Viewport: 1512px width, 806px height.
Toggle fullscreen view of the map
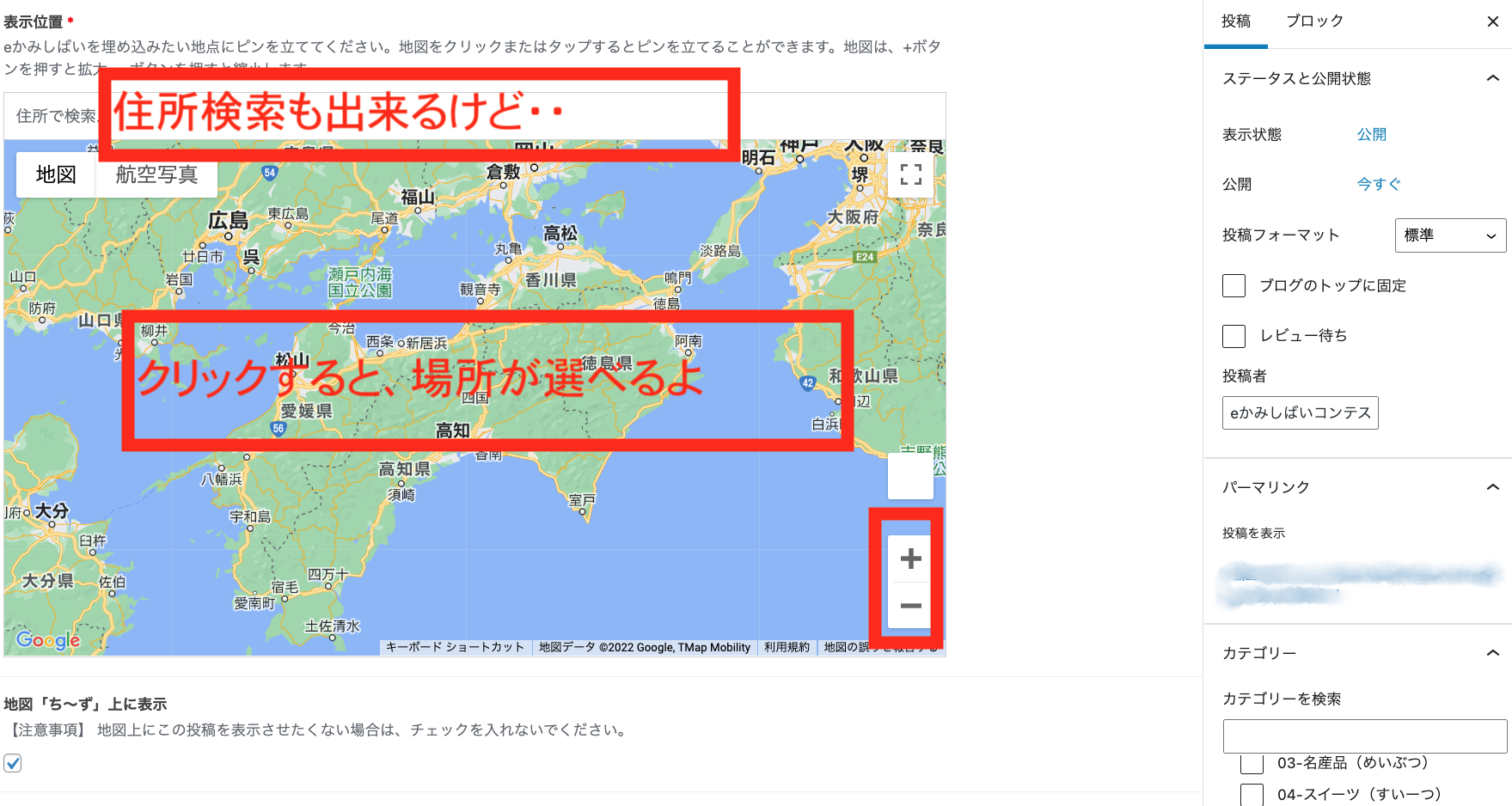(910, 174)
